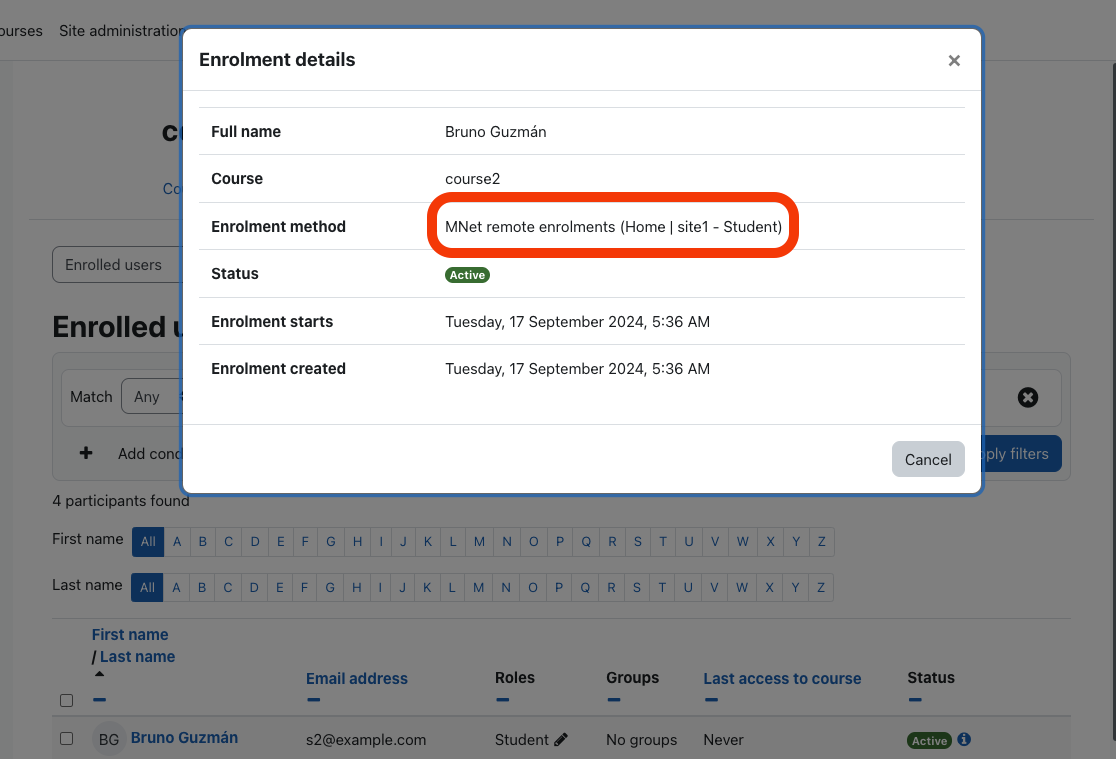Image resolution: width=1116 pixels, height=759 pixels.
Task: Hide the First name column with dash icon
Action: pyautogui.click(x=99, y=700)
